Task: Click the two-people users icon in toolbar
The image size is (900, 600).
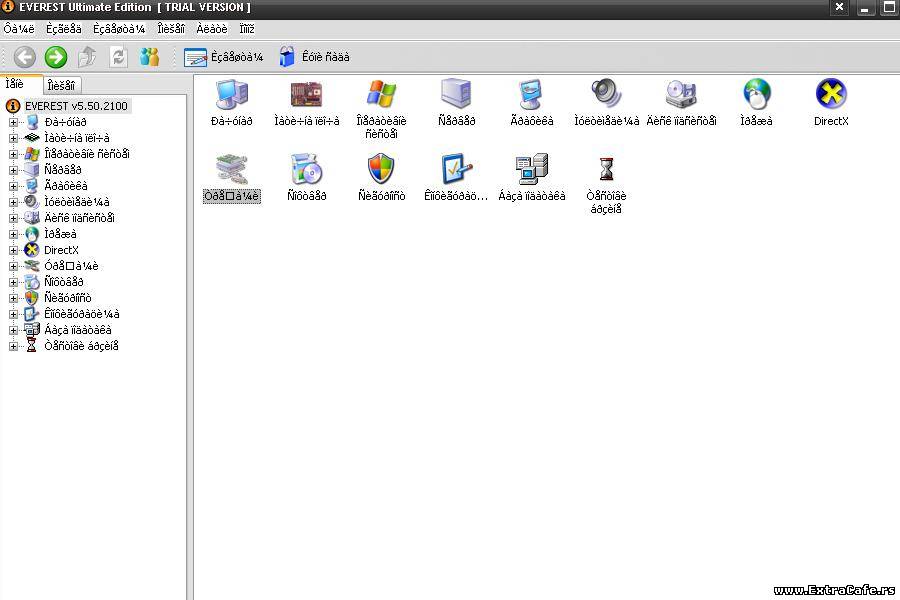Action: (x=149, y=57)
